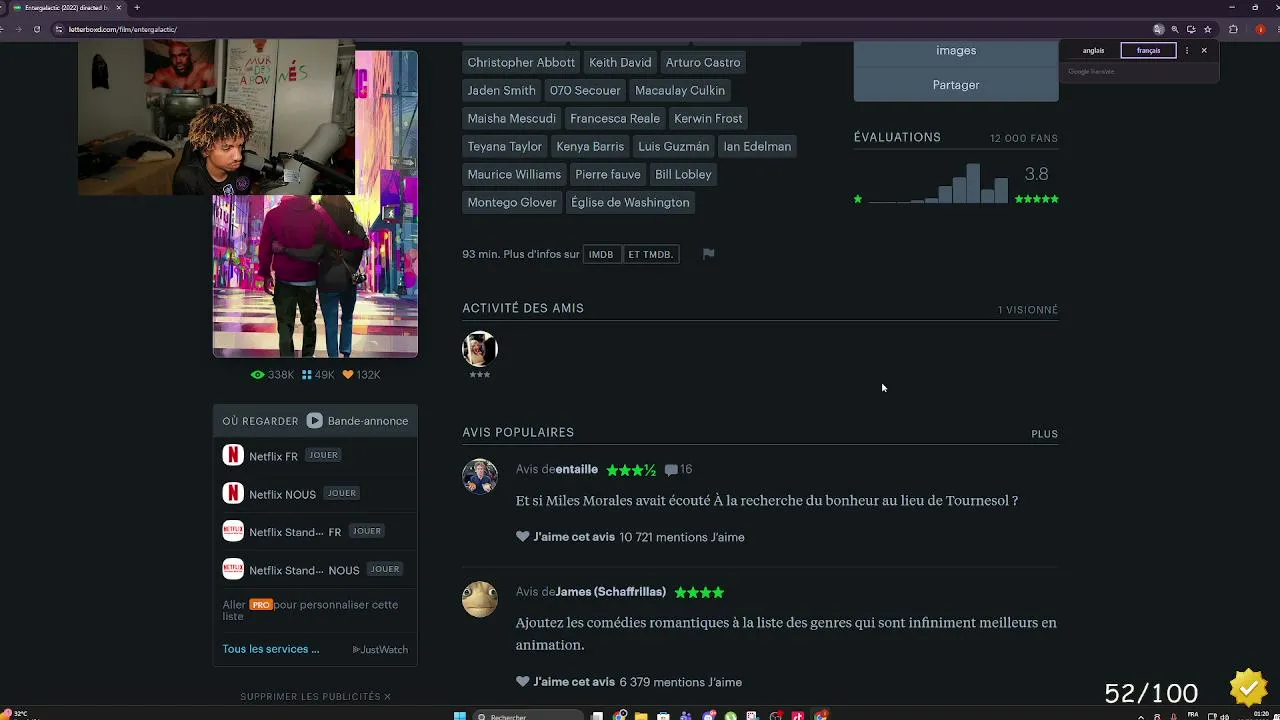Click the Netflix Standard FR logo icon
Image resolution: width=1280 pixels, height=720 pixels.
[233, 531]
